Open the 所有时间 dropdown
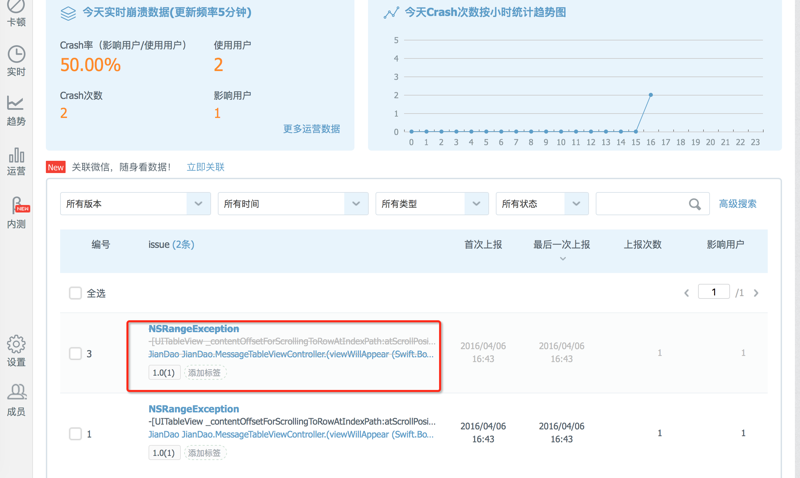 coord(293,204)
